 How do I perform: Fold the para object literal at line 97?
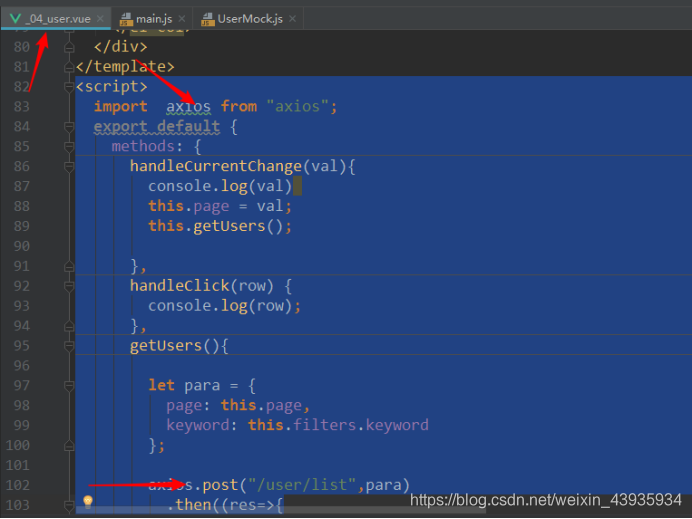(x=69, y=386)
